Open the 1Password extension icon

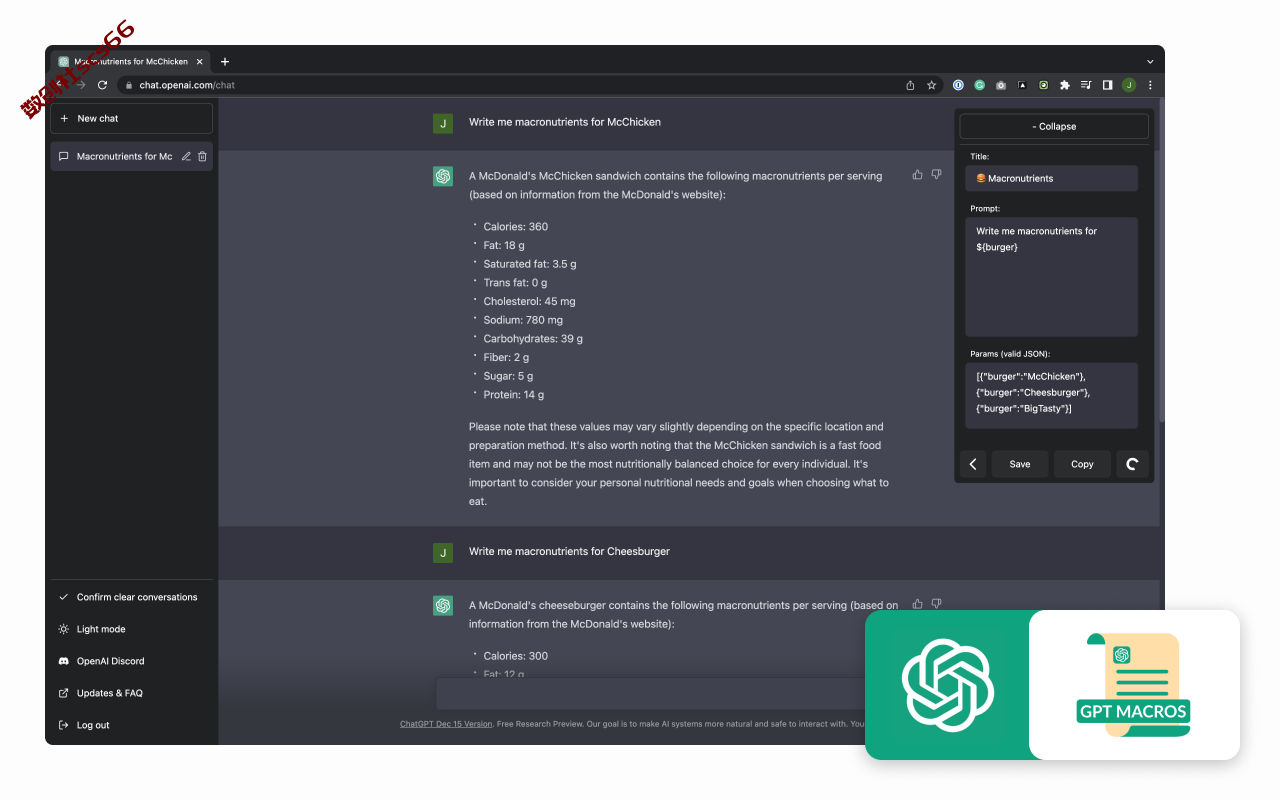(958, 85)
